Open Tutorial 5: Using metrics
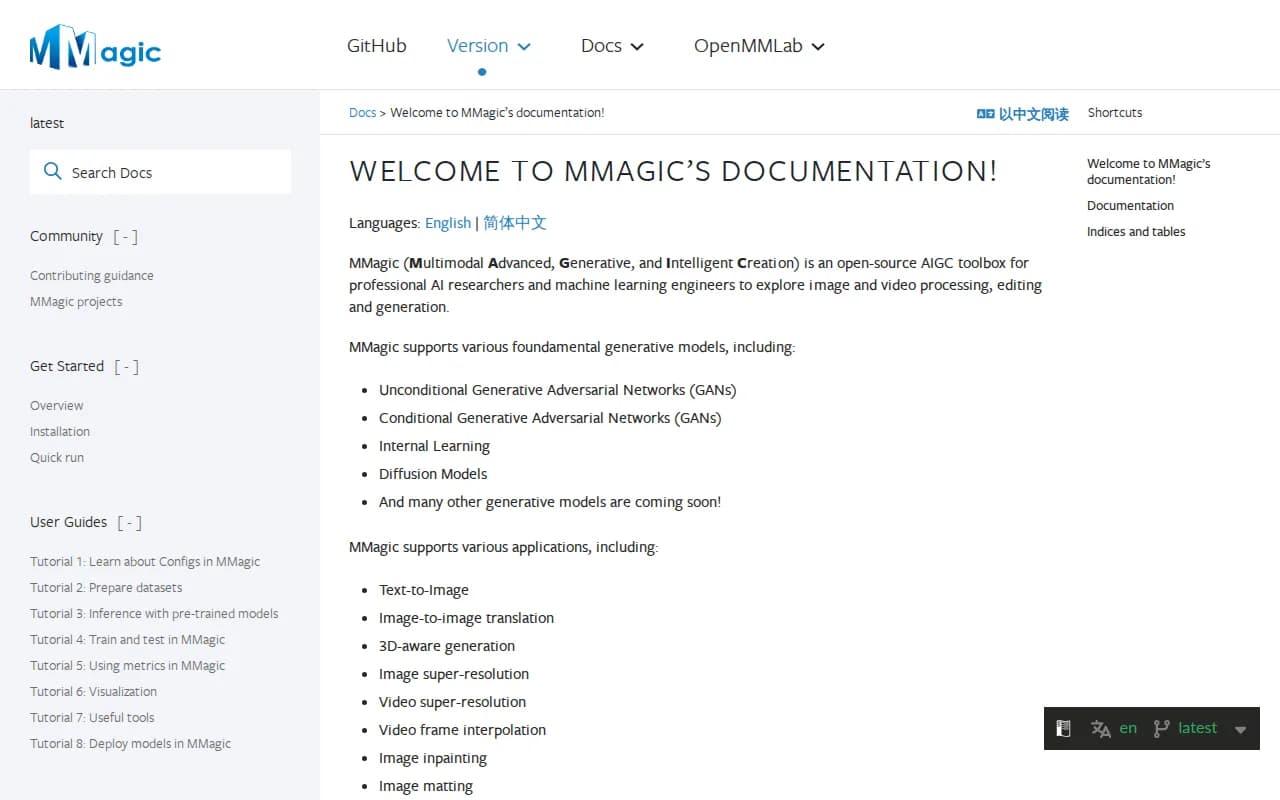The height and width of the screenshot is (800, 1280). [127, 666]
